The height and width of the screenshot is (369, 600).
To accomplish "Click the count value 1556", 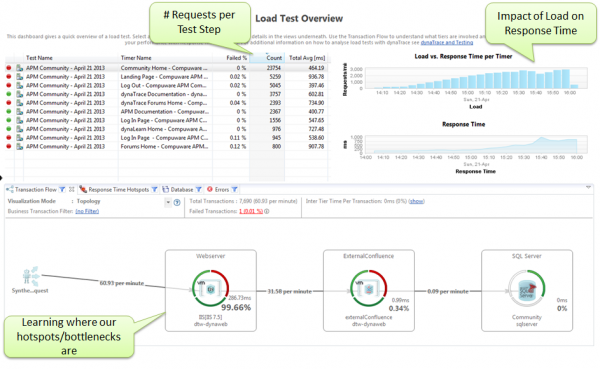I will [x=275, y=120].
